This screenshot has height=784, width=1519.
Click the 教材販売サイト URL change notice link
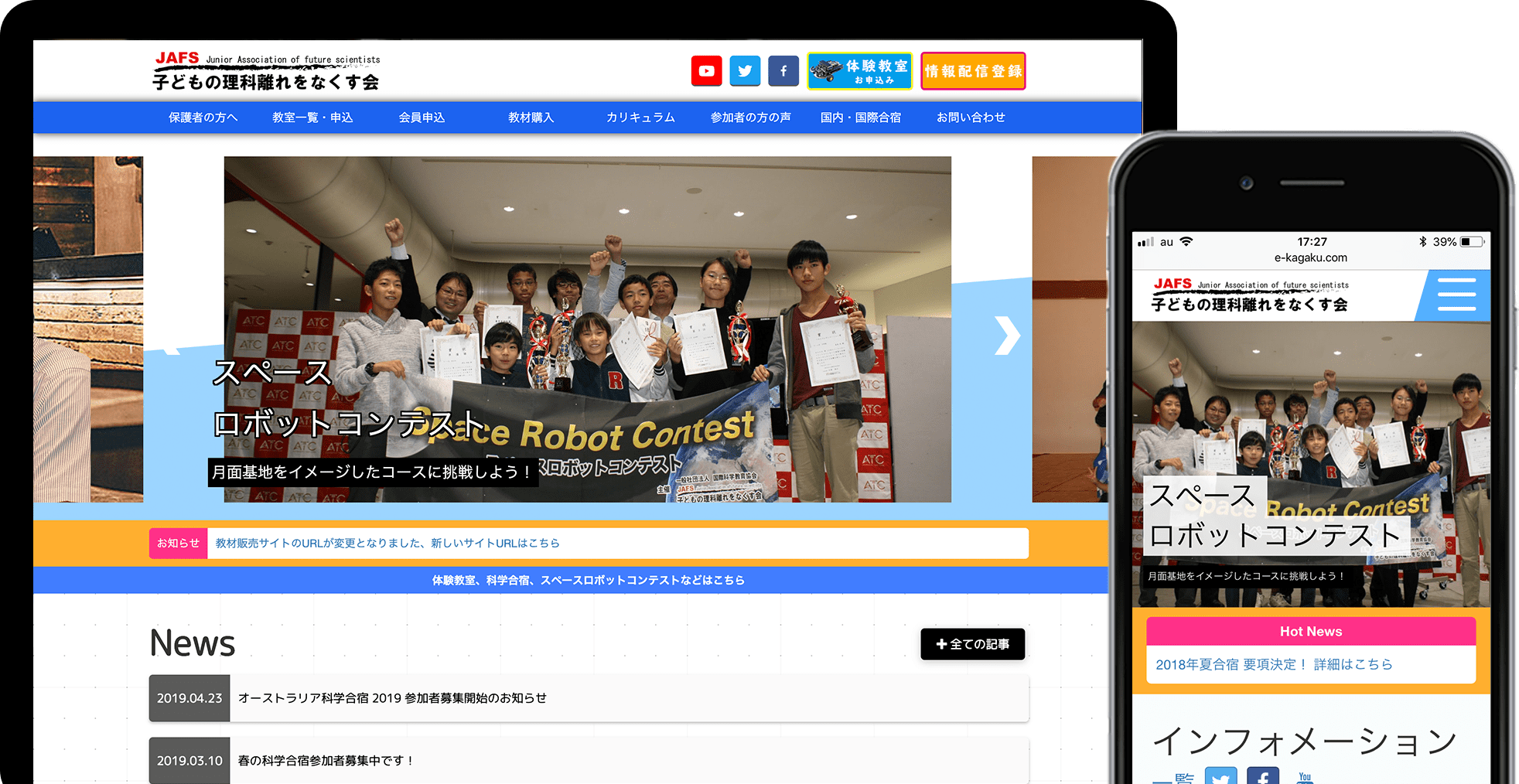387,544
